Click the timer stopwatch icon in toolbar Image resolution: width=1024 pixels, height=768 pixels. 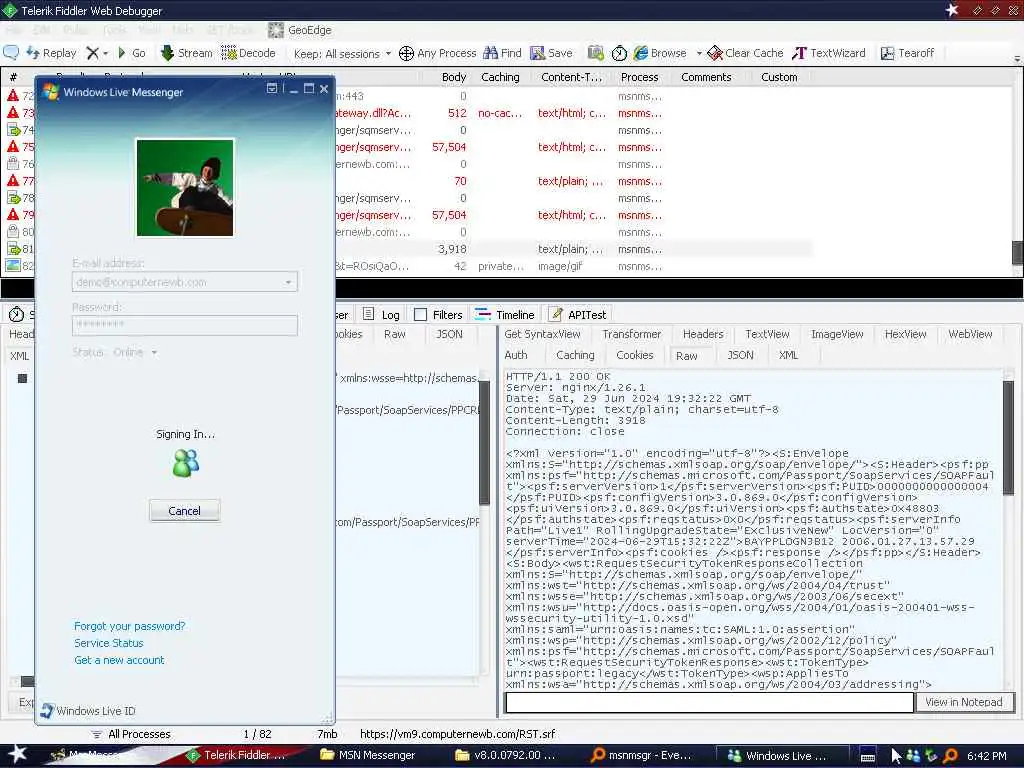(x=619, y=54)
